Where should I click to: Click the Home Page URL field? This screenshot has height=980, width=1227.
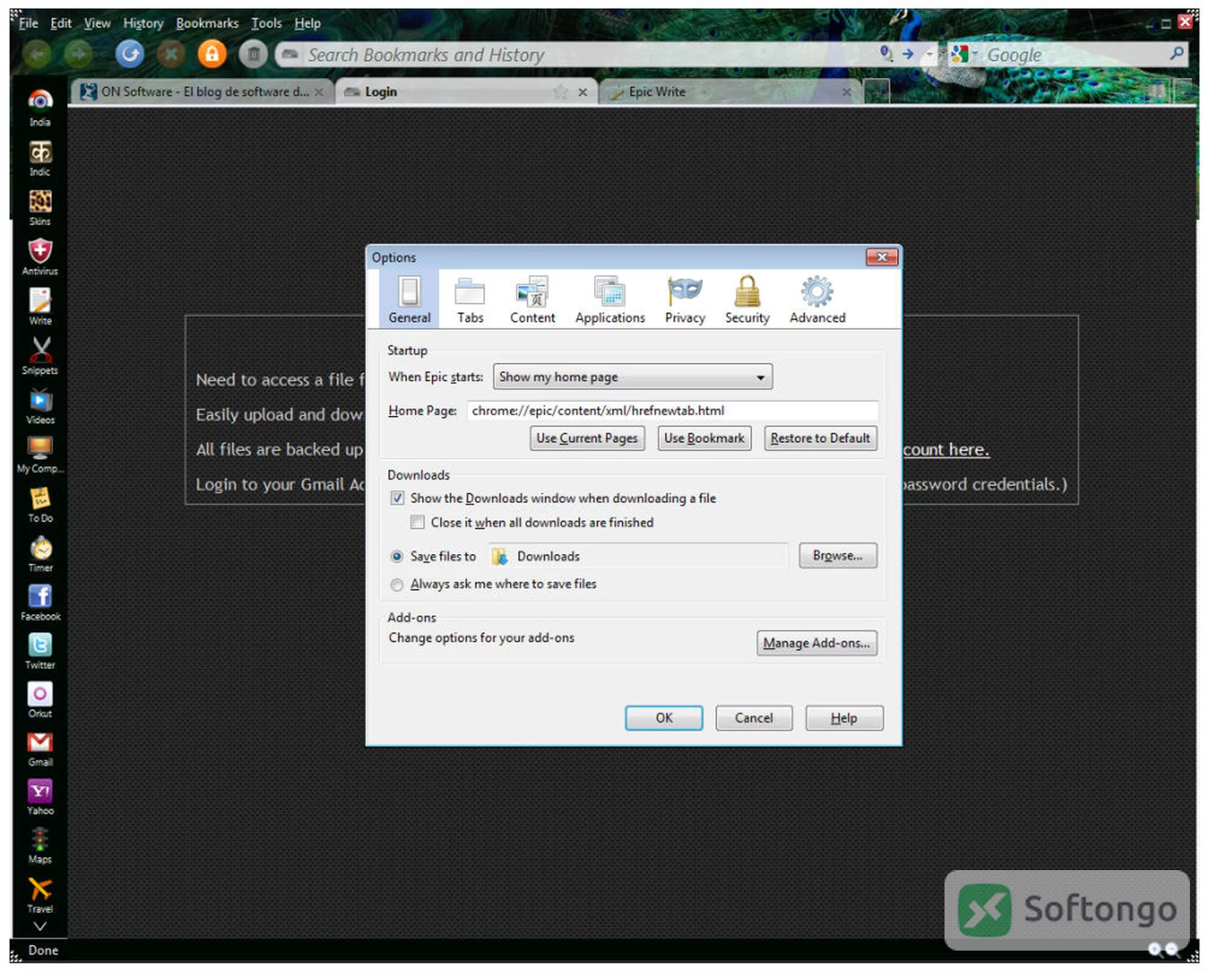[672, 411]
